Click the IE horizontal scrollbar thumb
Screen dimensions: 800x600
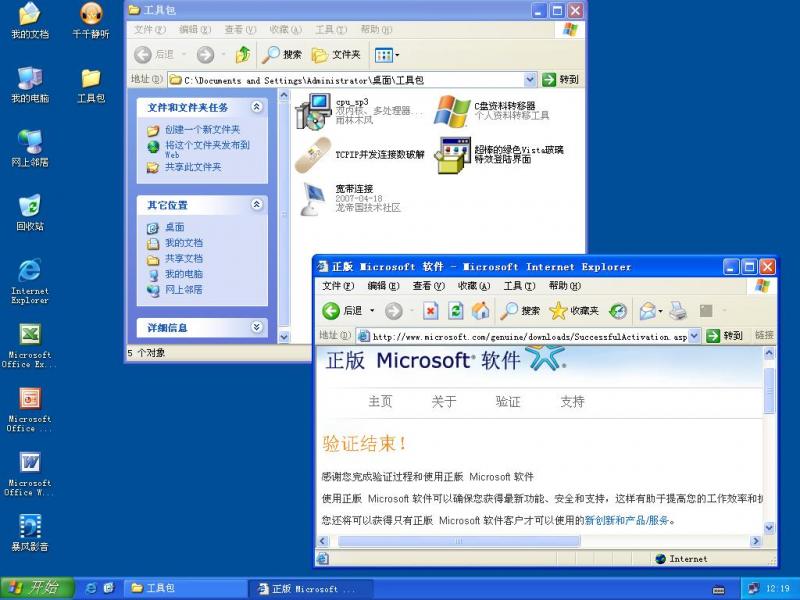pyautogui.click(x=459, y=541)
